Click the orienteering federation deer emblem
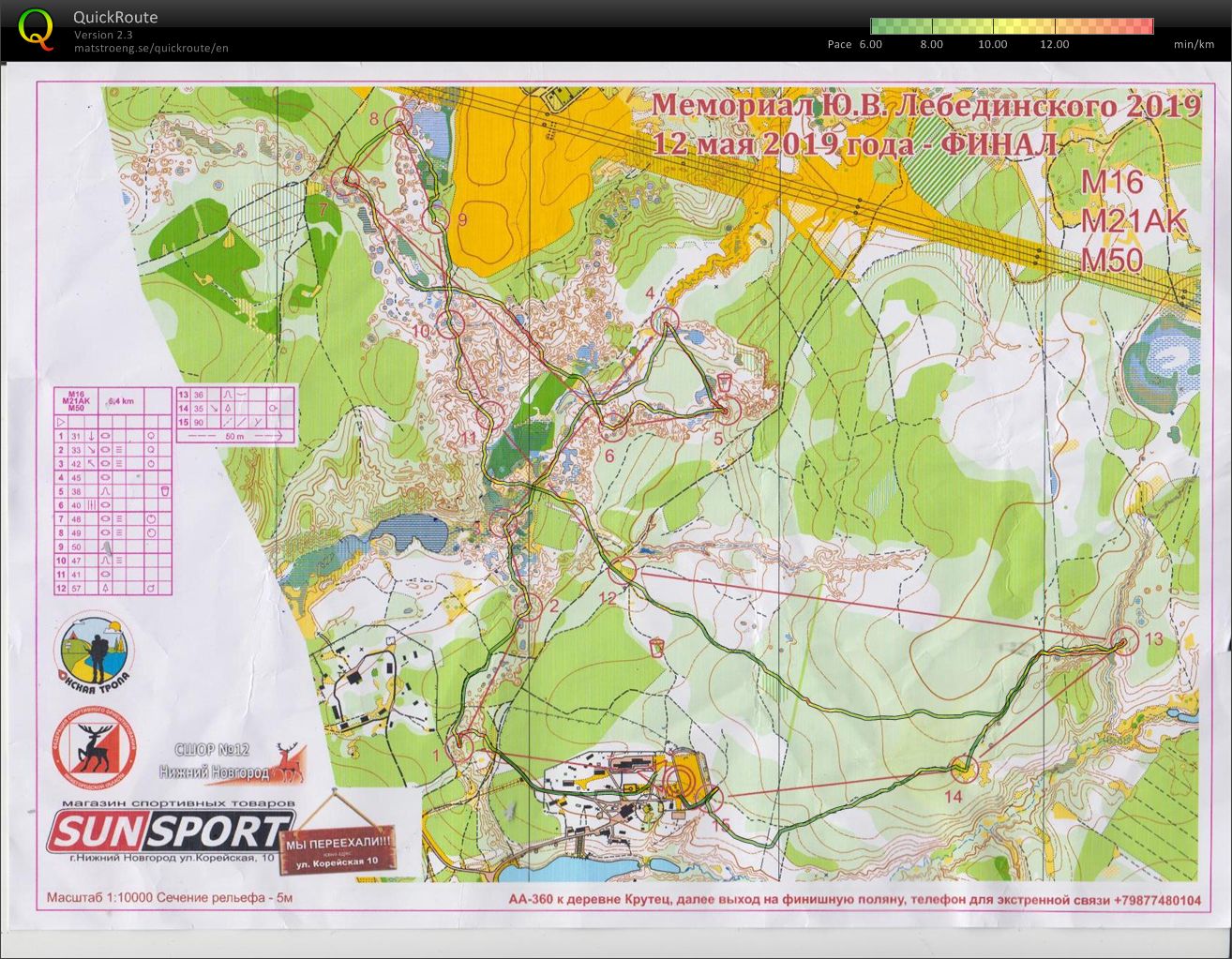The width and height of the screenshot is (1232, 959). click(x=93, y=747)
